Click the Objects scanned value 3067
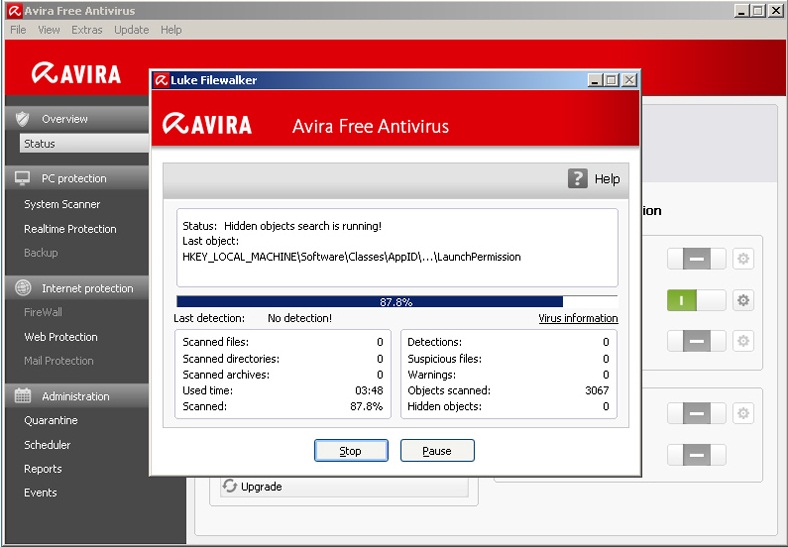This screenshot has height=547, width=788. (x=597, y=390)
